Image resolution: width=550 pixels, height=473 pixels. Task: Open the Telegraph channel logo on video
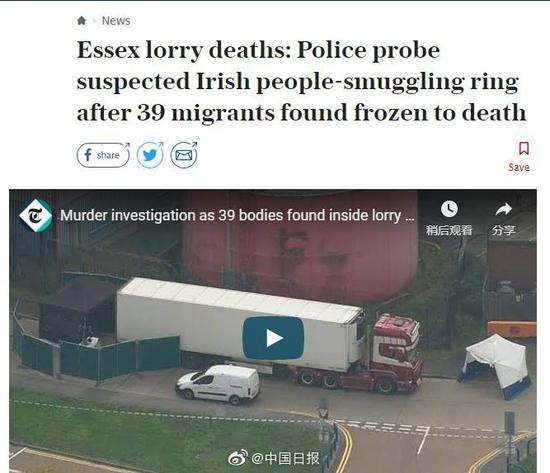coord(35,215)
